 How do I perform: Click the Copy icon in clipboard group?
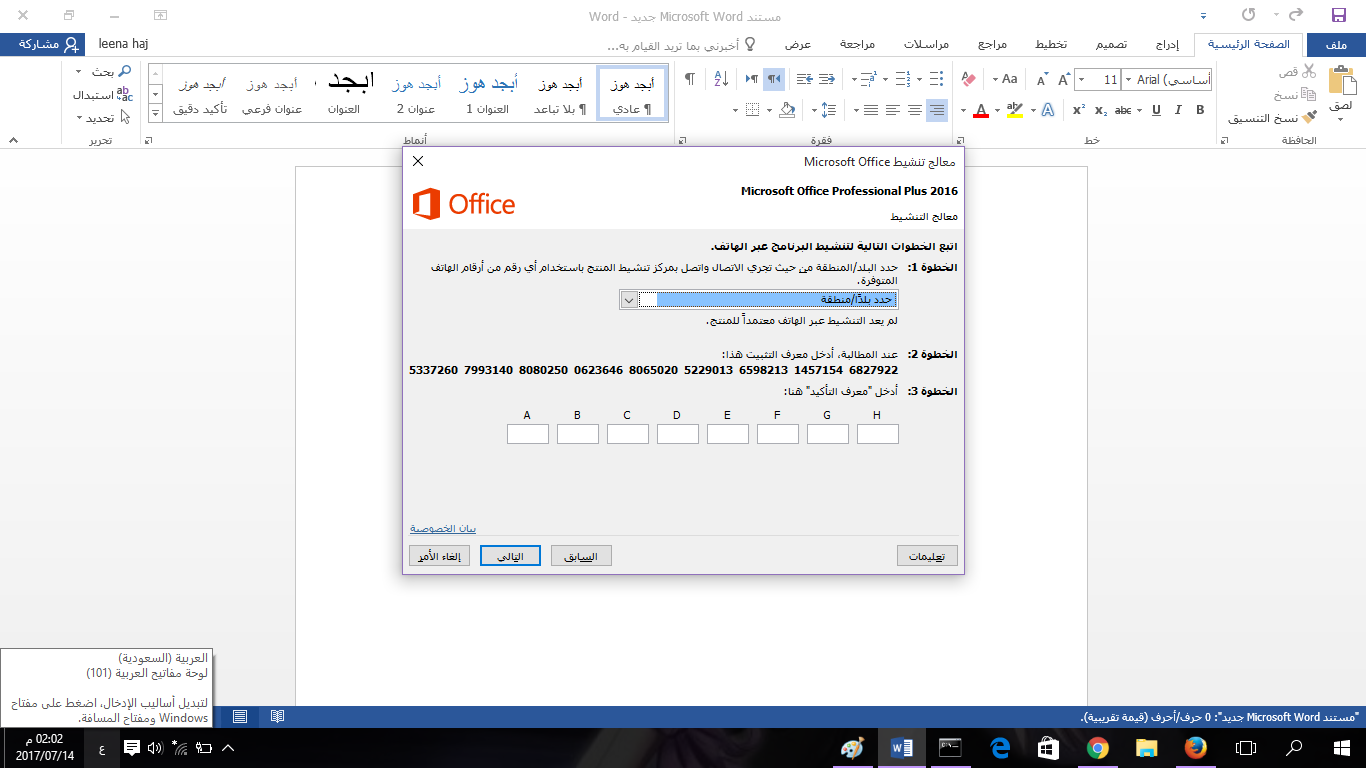pos(1309,94)
